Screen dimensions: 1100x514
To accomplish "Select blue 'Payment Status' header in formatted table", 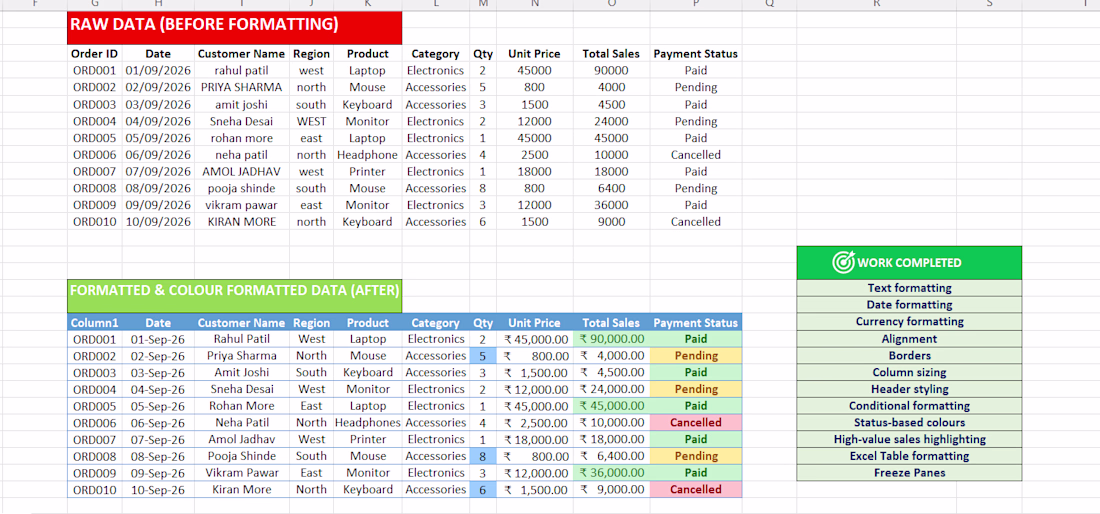I will [695, 323].
